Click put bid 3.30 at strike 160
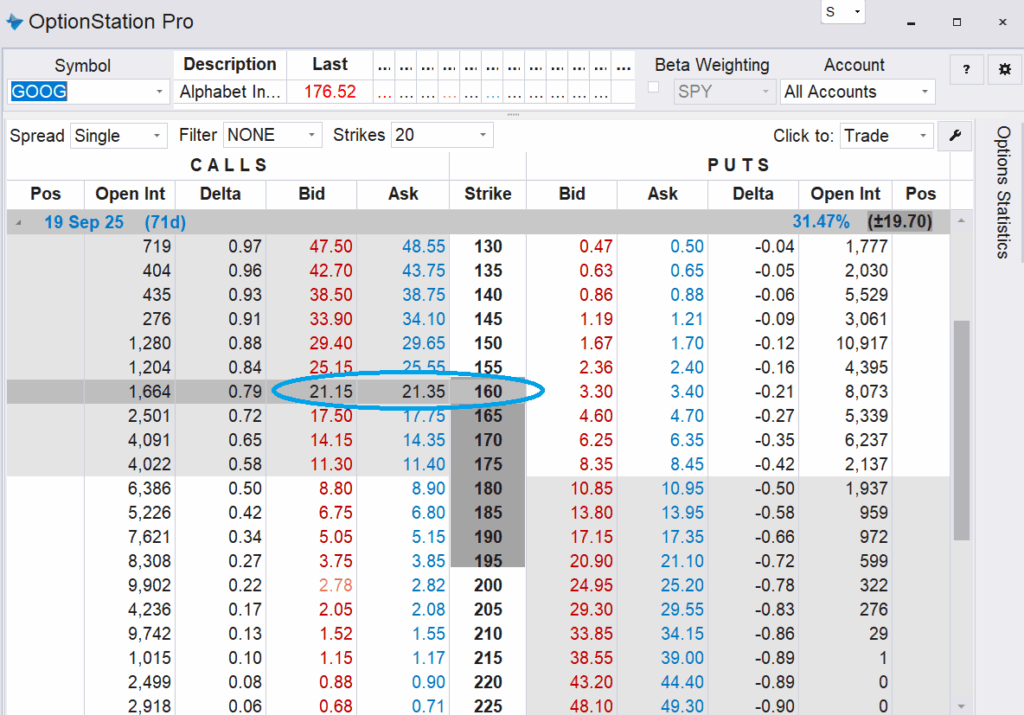1024x715 pixels. click(x=596, y=392)
